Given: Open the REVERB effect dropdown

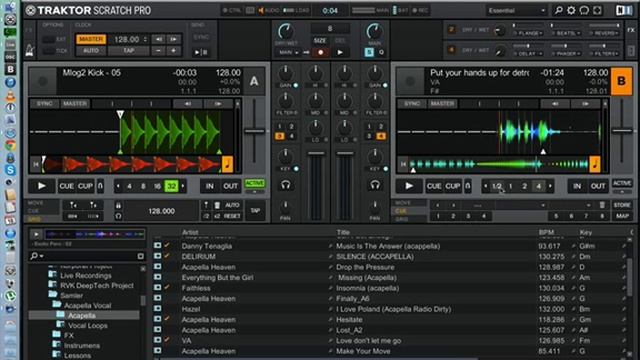Looking at the screenshot, I should (x=604, y=33).
